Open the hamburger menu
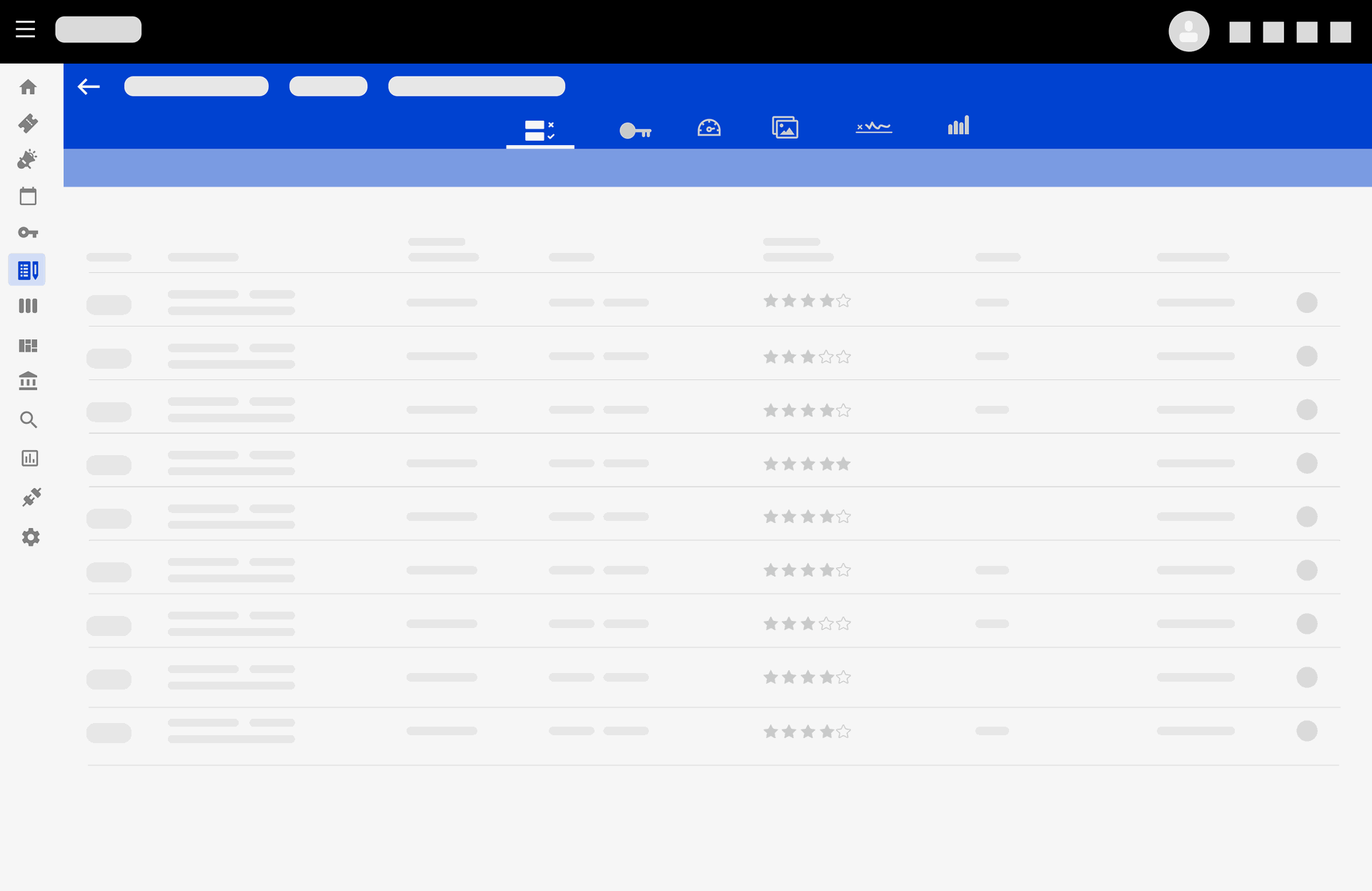Screen dimensions: 1372x891 click(26, 29)
